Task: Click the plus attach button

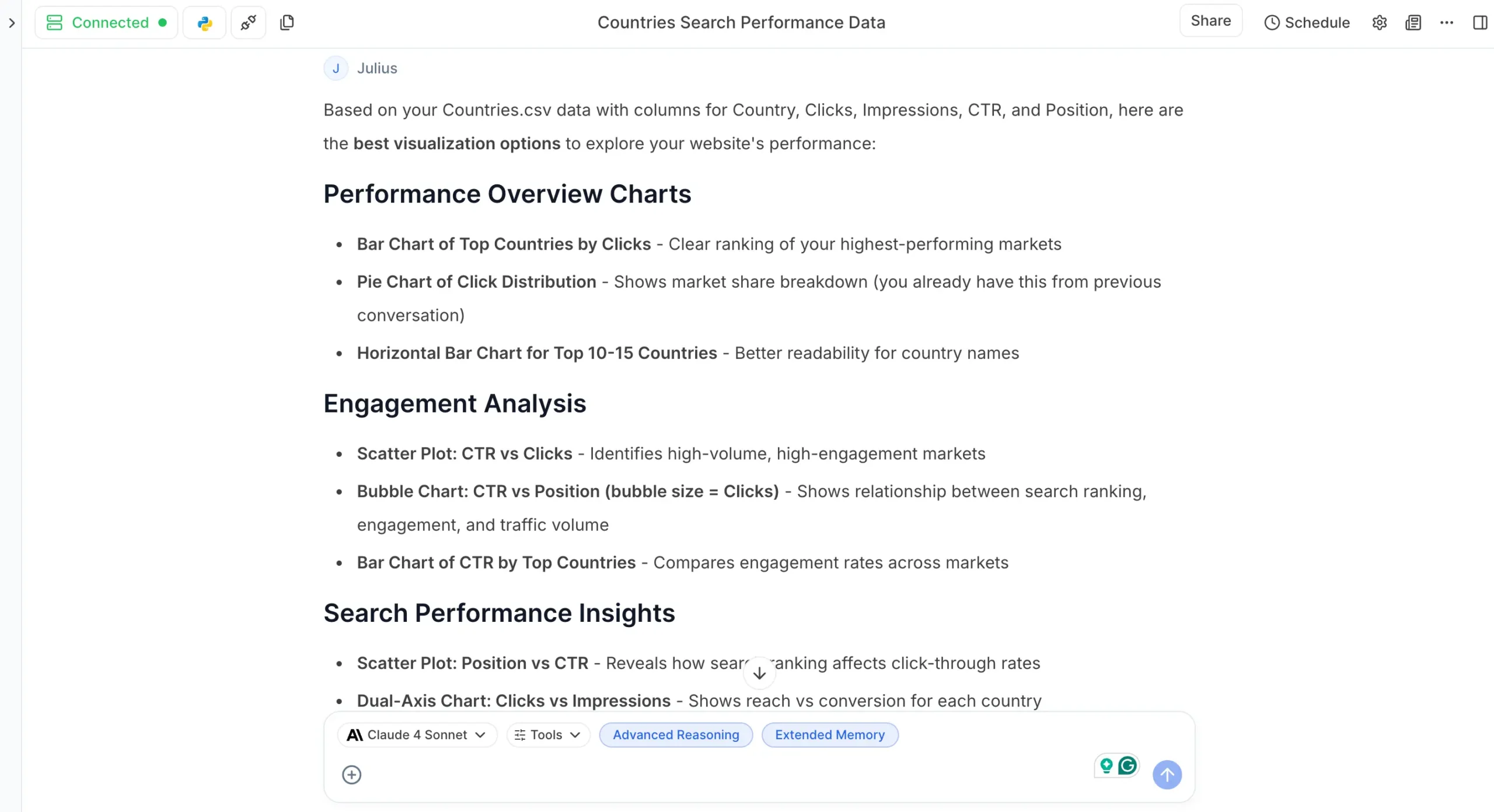Action: coord(351,775)
